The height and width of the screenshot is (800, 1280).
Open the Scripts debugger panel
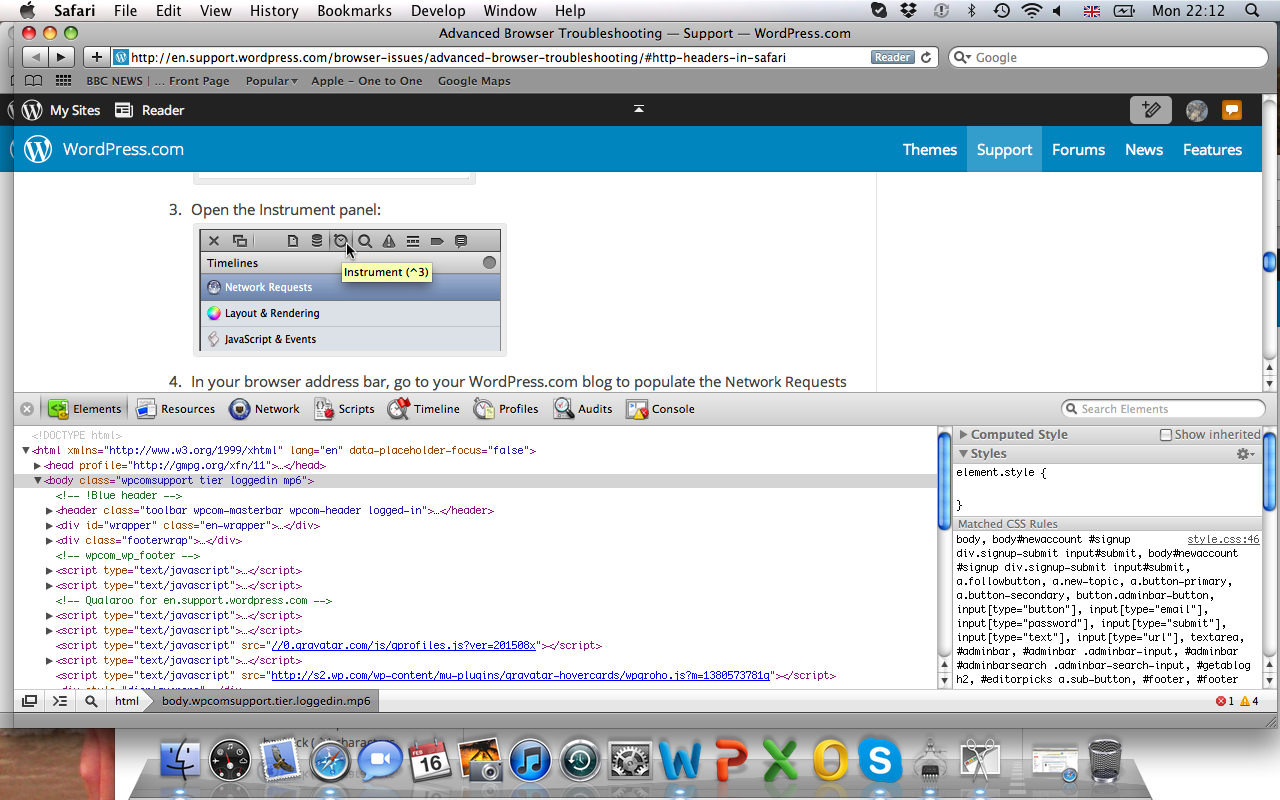click(x=344, y=409)
